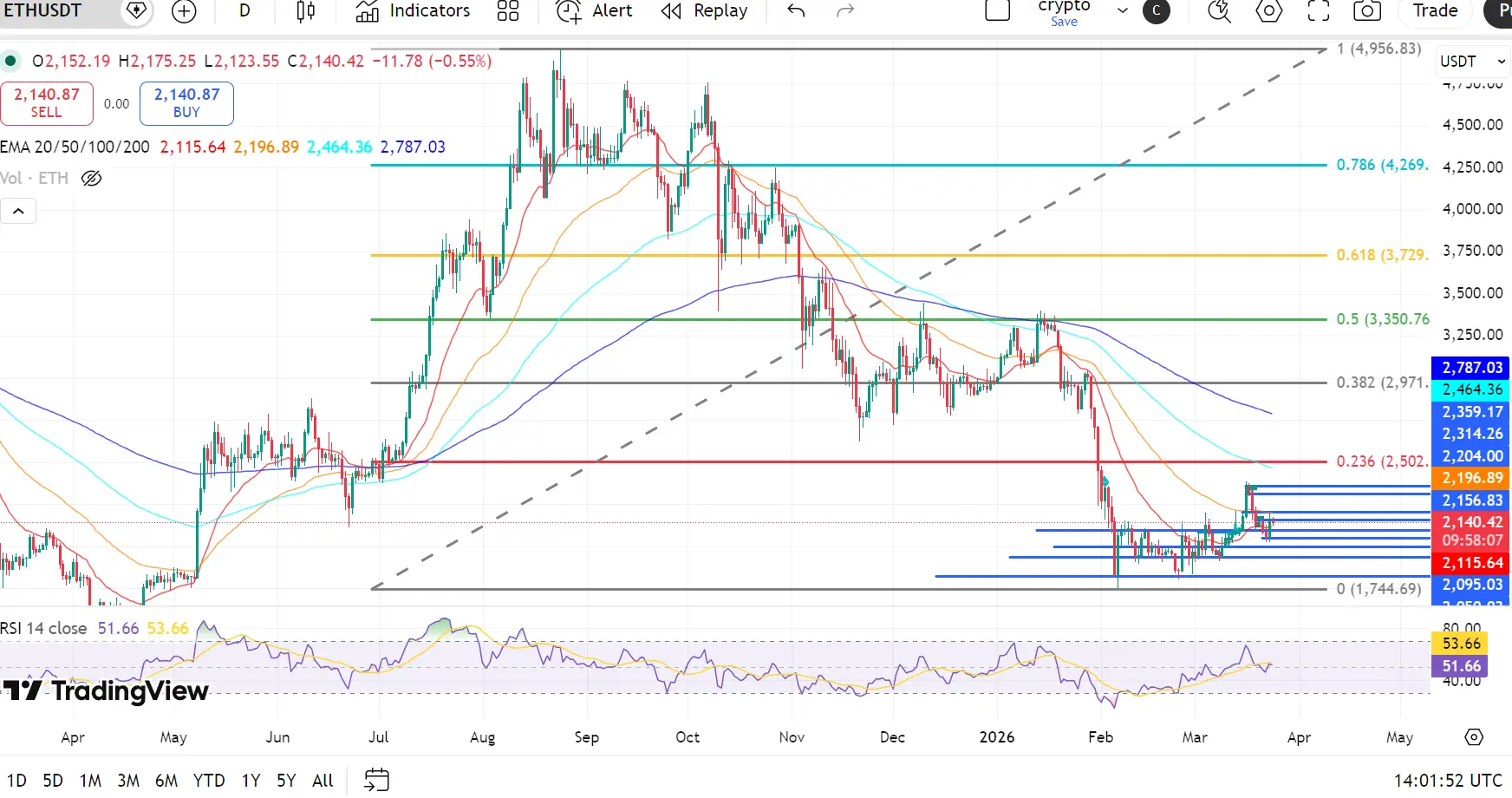Screen dimensions: 1512x798
Task: Click the 2,464.36 EMA price label
Action: click(x=1471, y=389)
